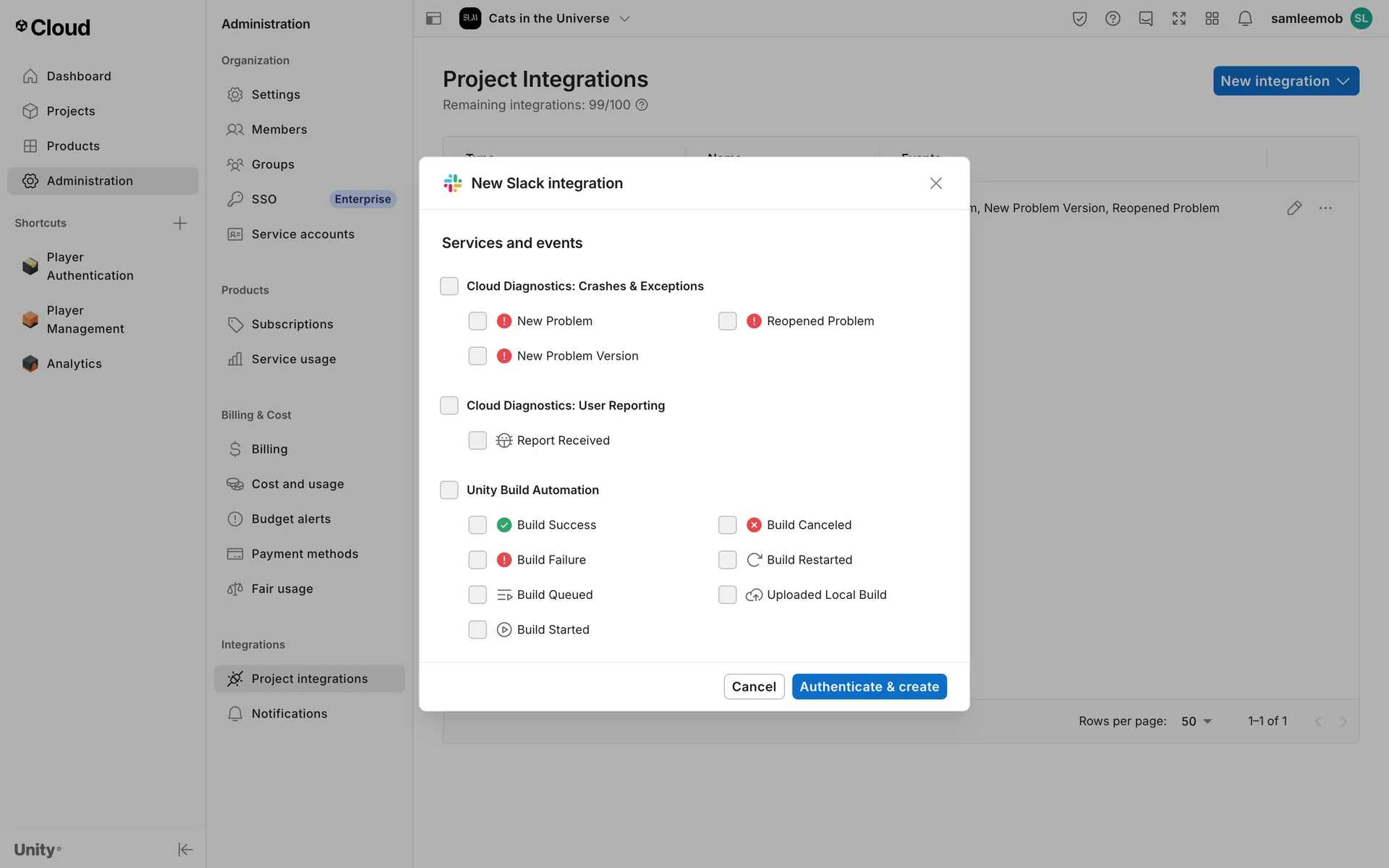Screen dimensions: 1389x868
Task: Toggle the sidebar panel layout icon
Action: pyautogui.click(x=433, y=19)
